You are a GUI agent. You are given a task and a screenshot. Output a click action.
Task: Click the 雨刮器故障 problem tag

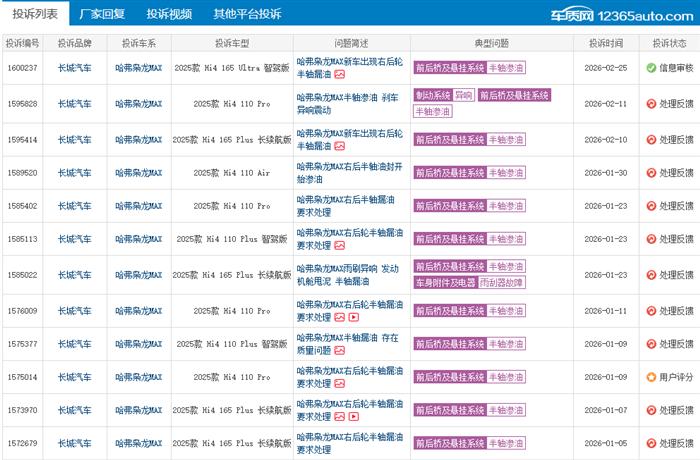(x=501, y=283)
